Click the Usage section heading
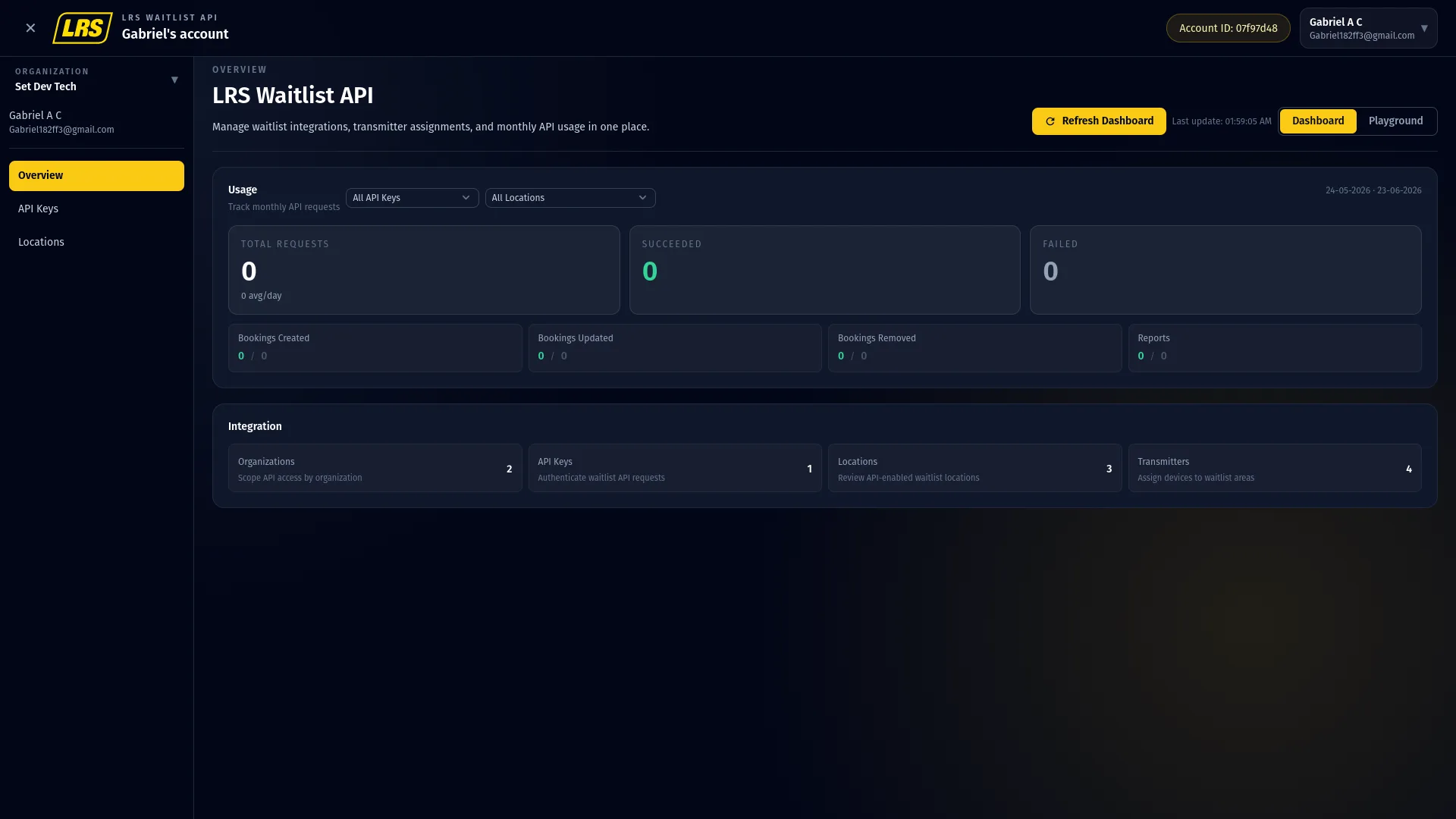Image resolution: width=1456 pixels, height=819 pixels. (x=243, y=190)
